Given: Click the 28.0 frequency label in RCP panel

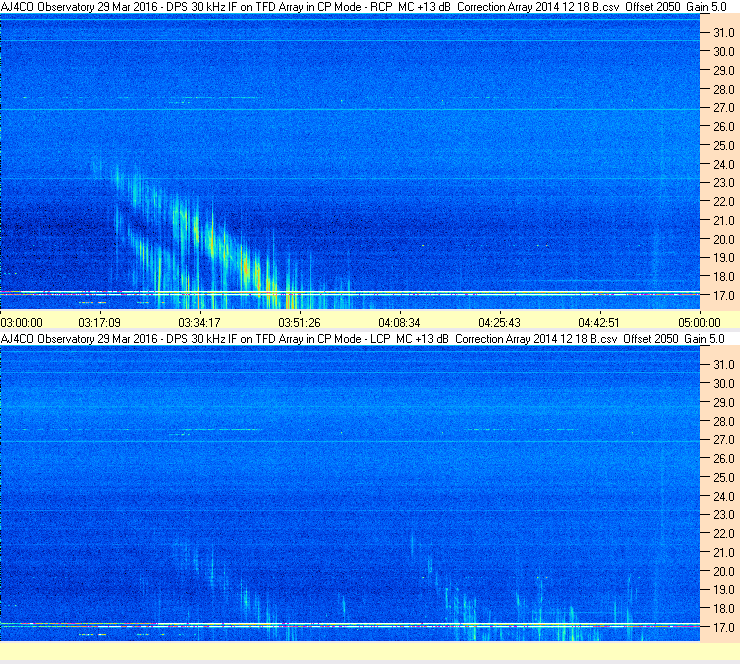Looking at the screenshot, I should [x=723, y=90].
